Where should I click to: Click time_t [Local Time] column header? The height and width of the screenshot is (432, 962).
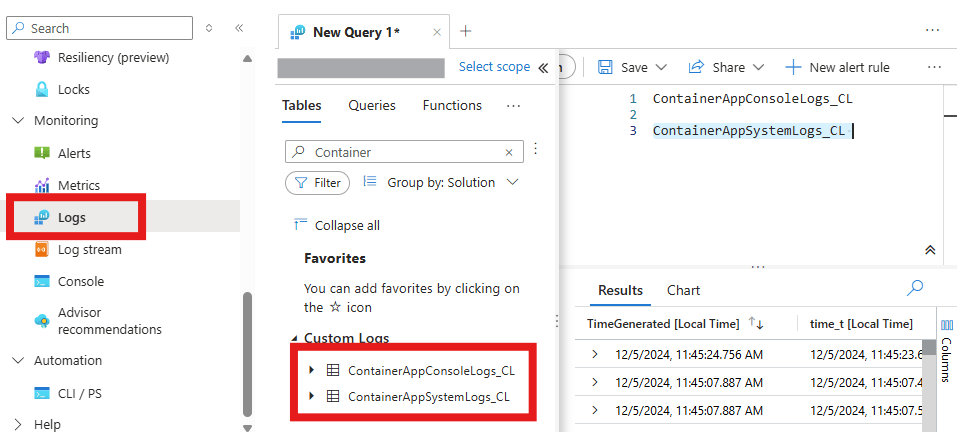[861, 324]
